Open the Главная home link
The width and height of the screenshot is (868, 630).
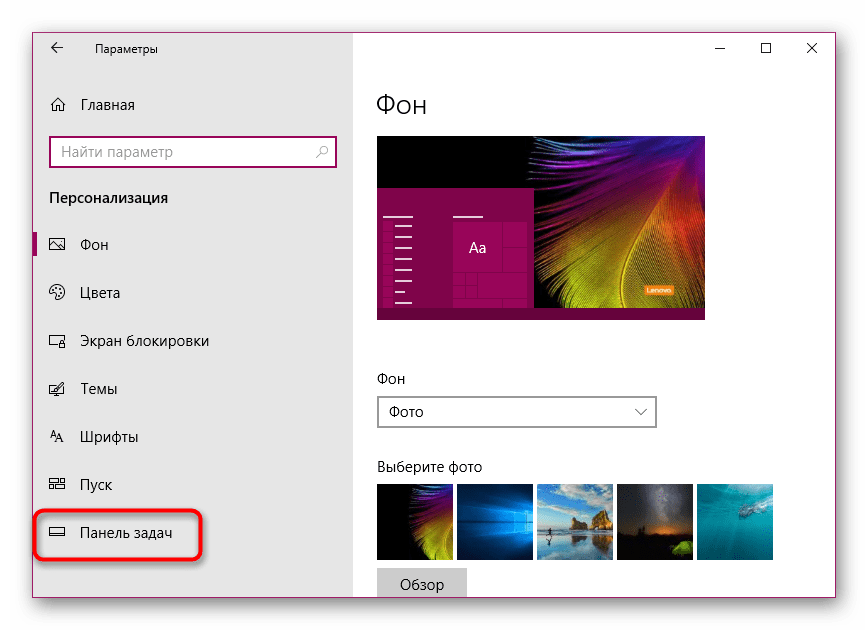pyautogui.click(x=107, y=105)
